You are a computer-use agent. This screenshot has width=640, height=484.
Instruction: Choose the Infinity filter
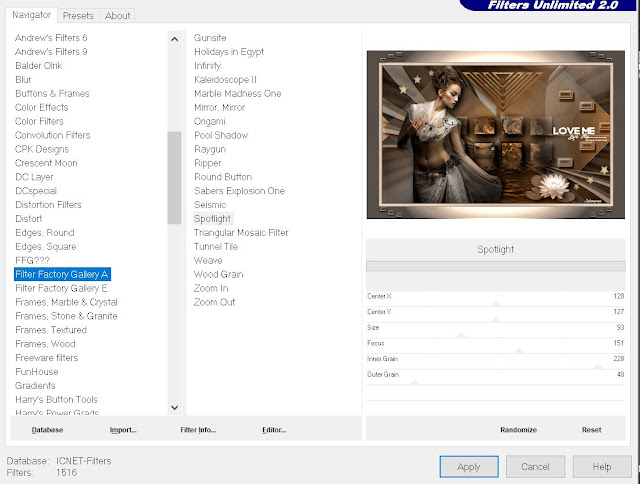[x=207, y=65]
